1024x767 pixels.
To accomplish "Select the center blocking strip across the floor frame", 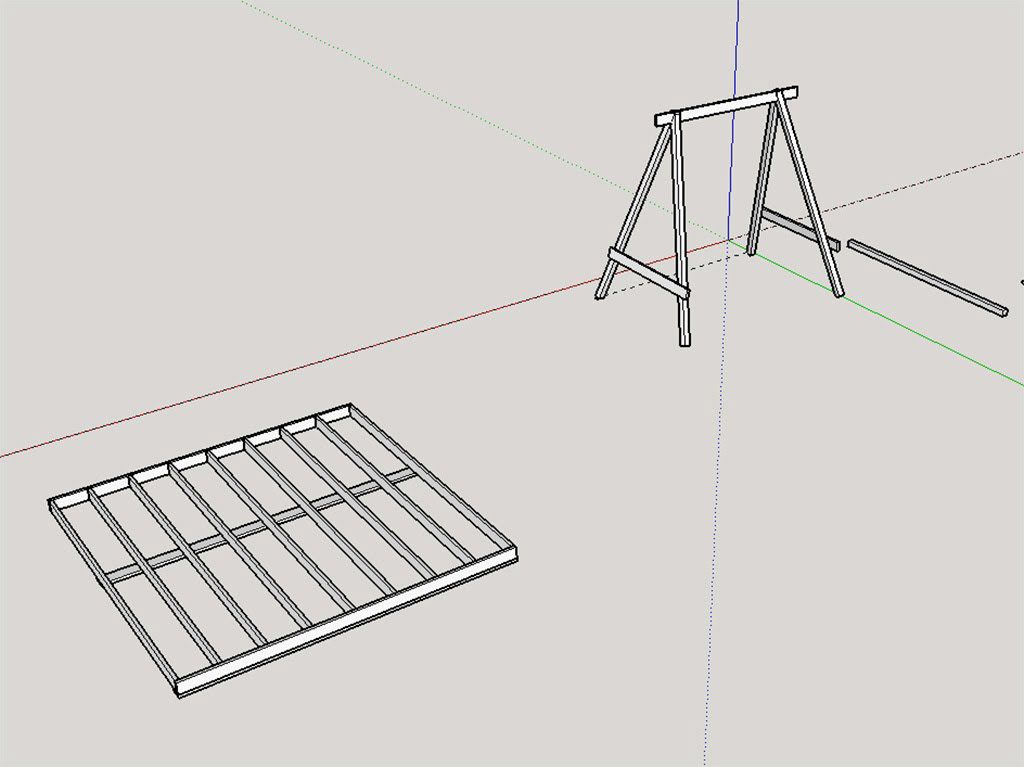I will coord(261,524).
